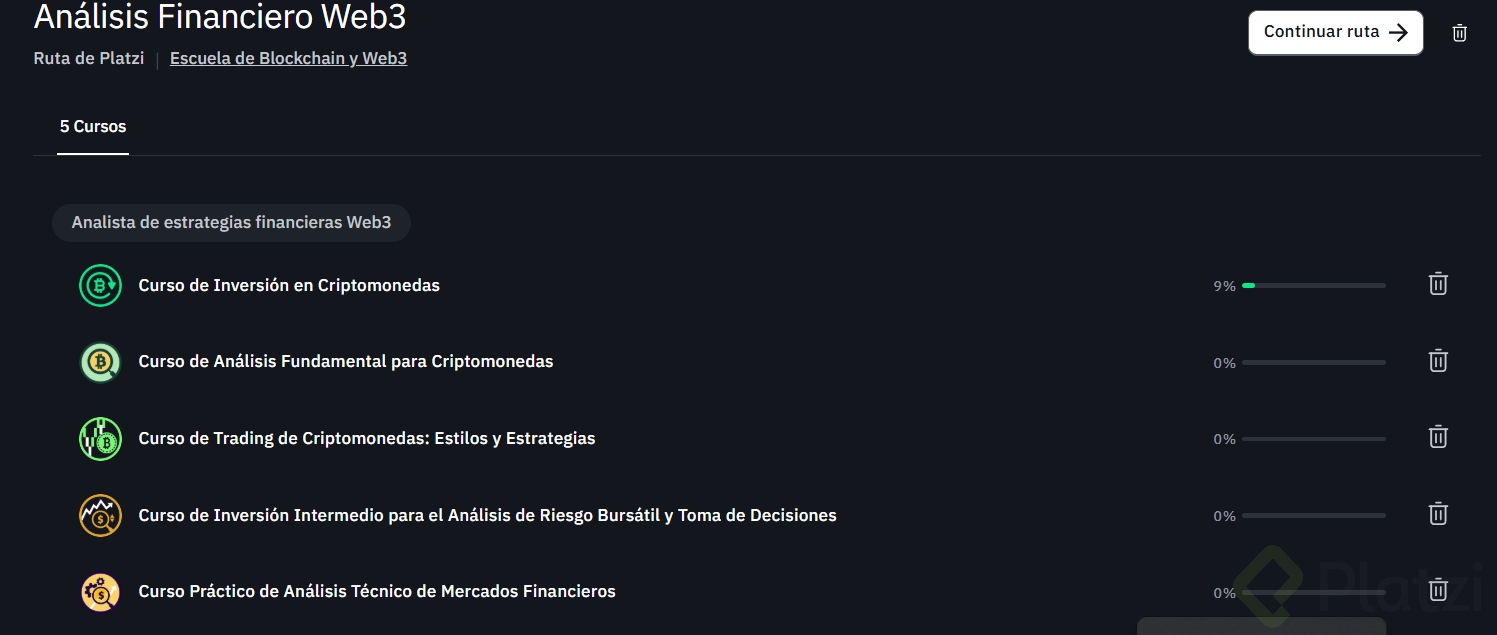Open Curso de Inversión en Criptomonedas
The height and width of the screenshot is (635, 1497).
pyautogui.click(x=289, y=285)
